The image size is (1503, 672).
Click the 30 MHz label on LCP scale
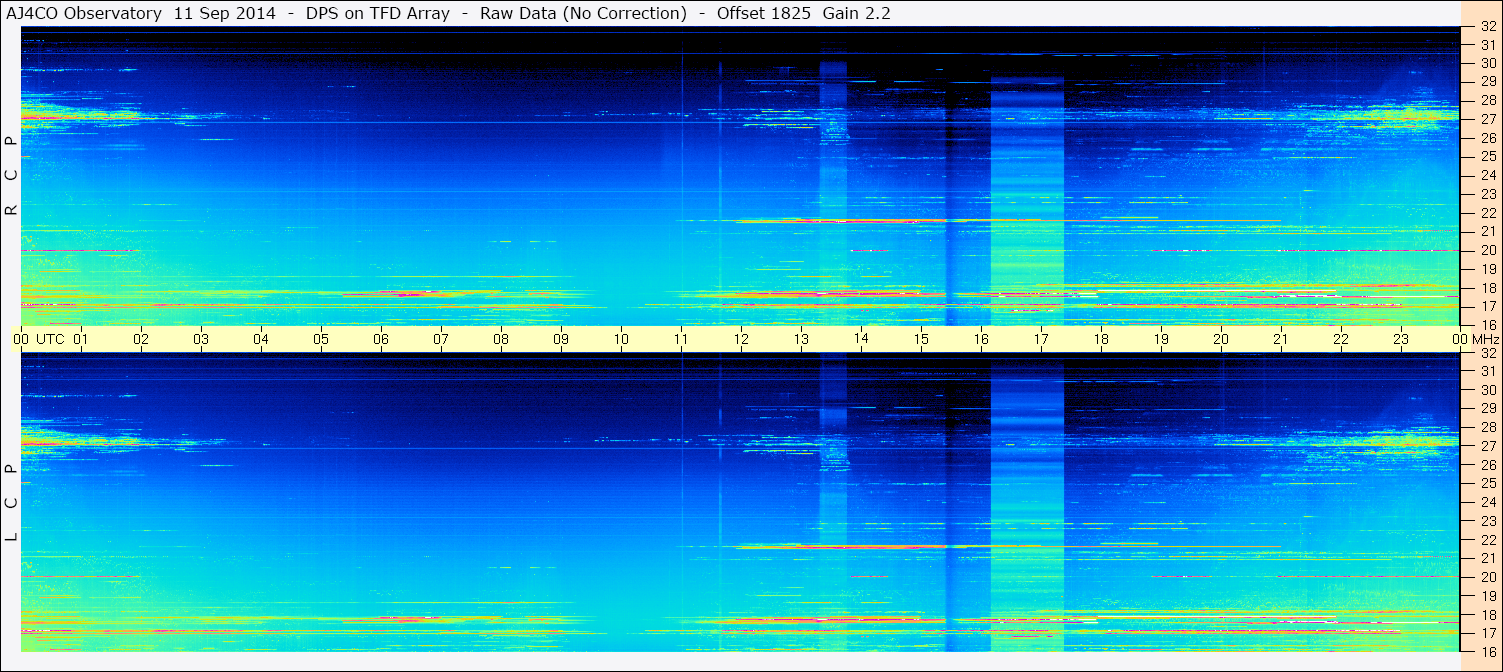pos(1488,390)
